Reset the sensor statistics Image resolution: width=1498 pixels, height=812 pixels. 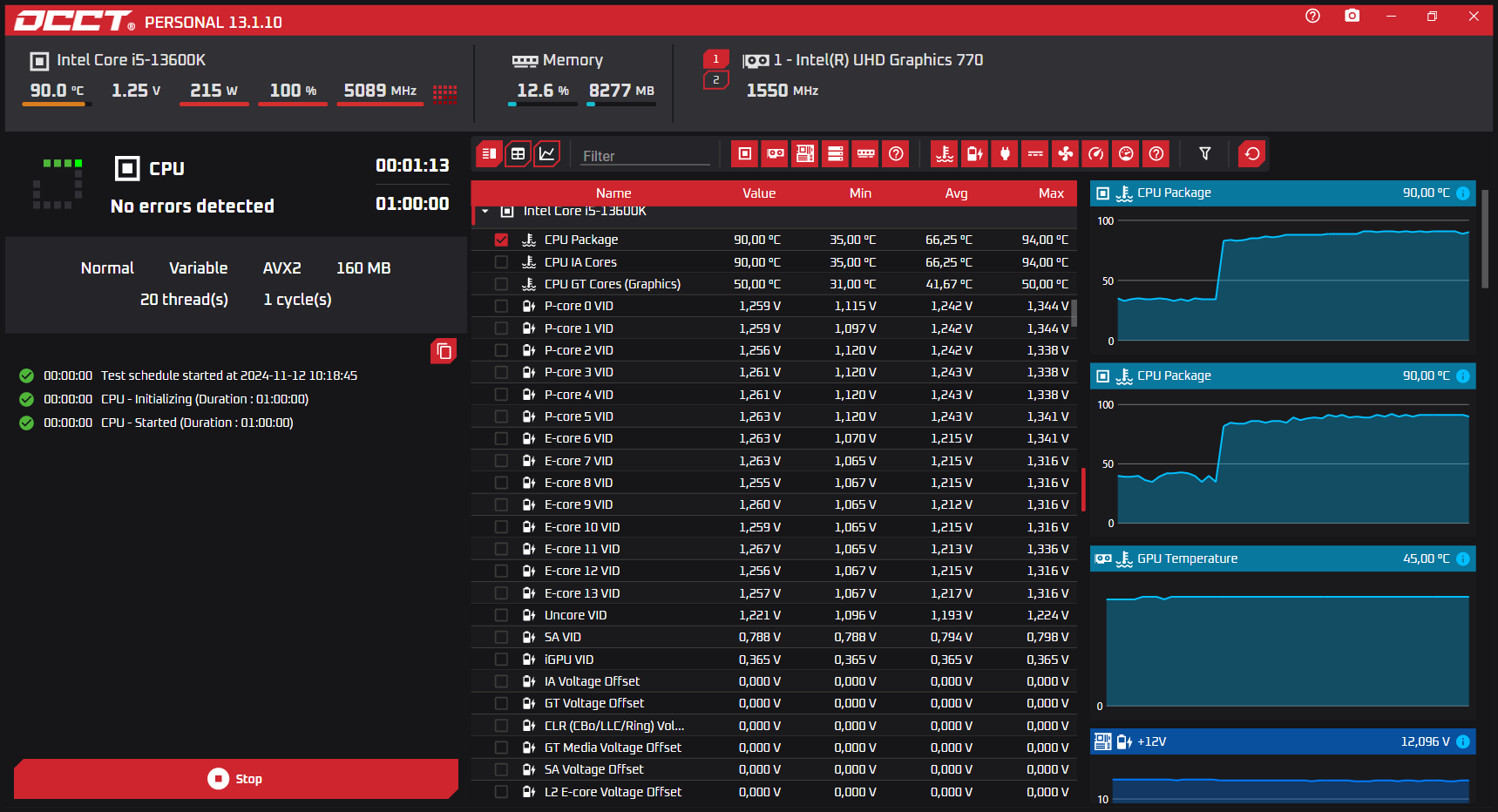pos(1252,154)
